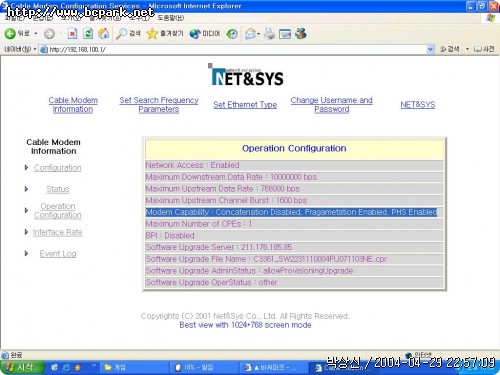Open the Configuration sidebar link

pos(57,168)
